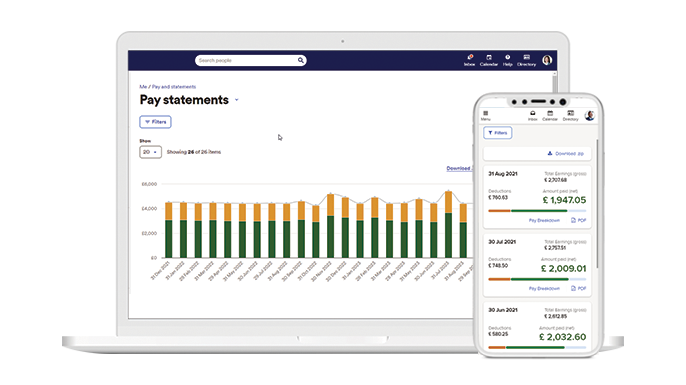This screenshot has height=385, width=686.
Task: Click the Pay and statements breadcrumb
Action: click(x=174, y=87)
